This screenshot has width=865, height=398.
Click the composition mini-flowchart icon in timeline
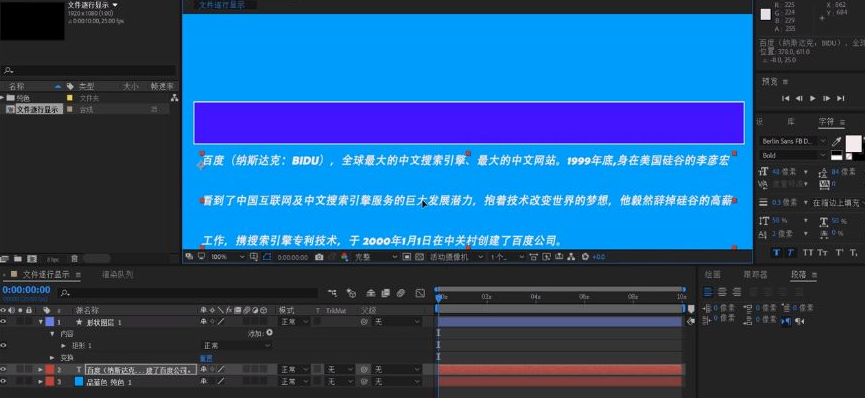(x=332, y=293)
